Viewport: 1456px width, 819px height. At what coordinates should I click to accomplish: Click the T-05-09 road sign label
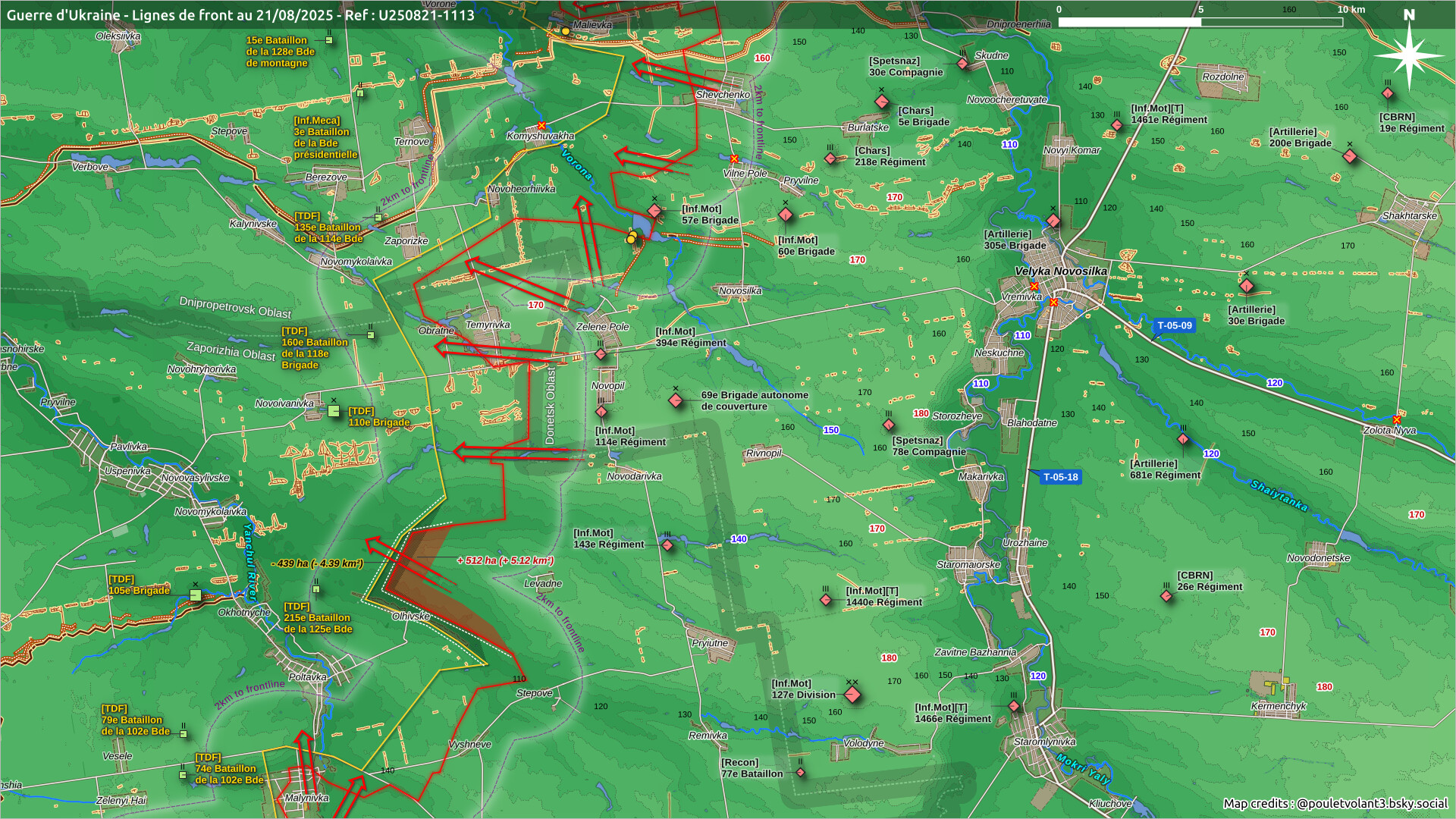pyautogui.click(x=1174, y=325)
